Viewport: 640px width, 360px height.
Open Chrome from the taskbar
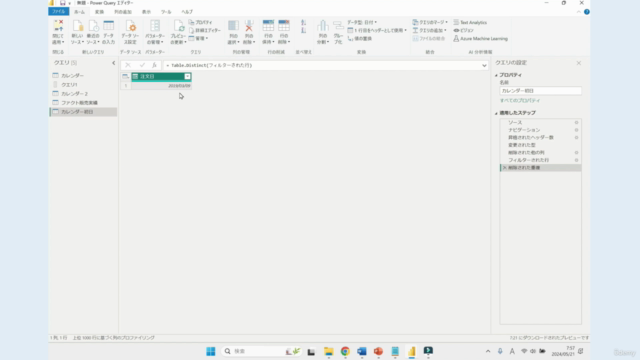[345, 351]
